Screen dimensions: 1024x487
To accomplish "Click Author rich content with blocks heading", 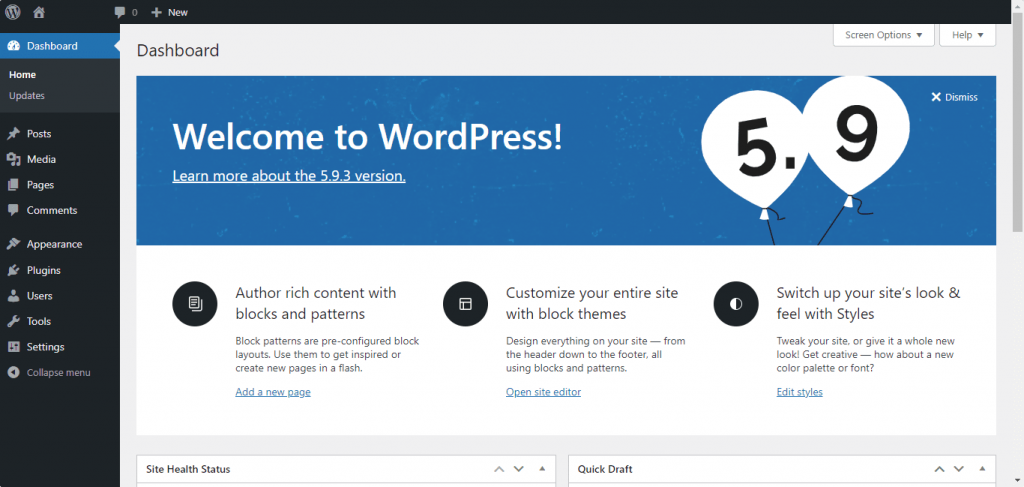I will click(x=315, y=303).
